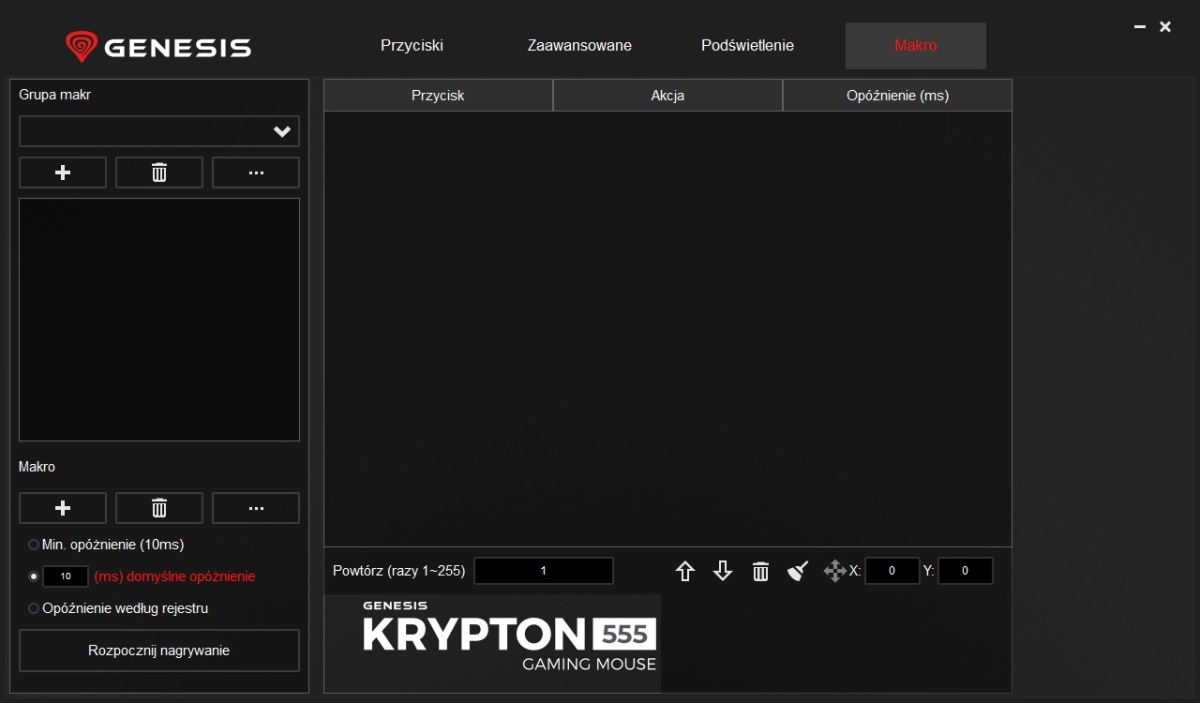
Task: Delete macro group using trash icon
Action: click(159, 173)
